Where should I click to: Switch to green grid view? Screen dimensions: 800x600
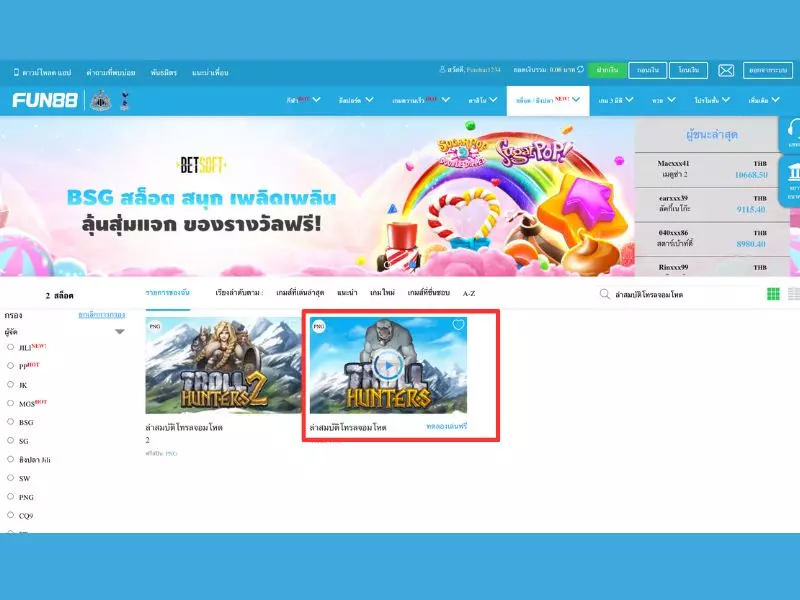click(x=773, y=294)
